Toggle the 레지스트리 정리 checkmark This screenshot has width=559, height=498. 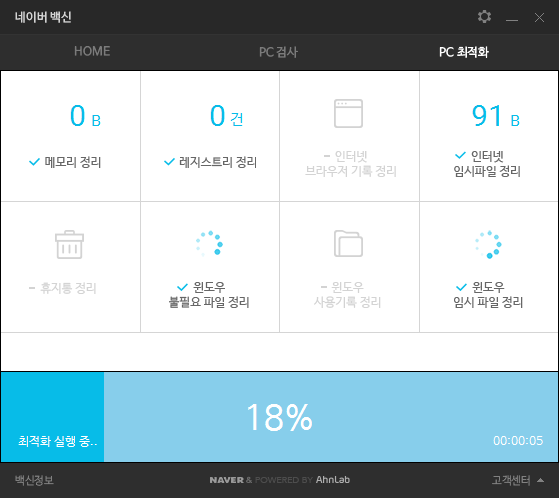click(169, 162)
